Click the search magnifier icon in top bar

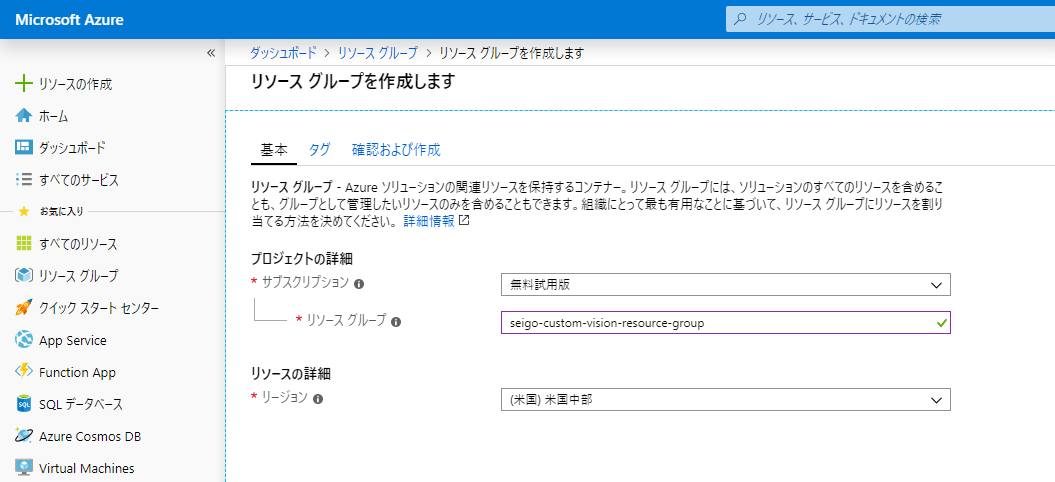(740, 20)
